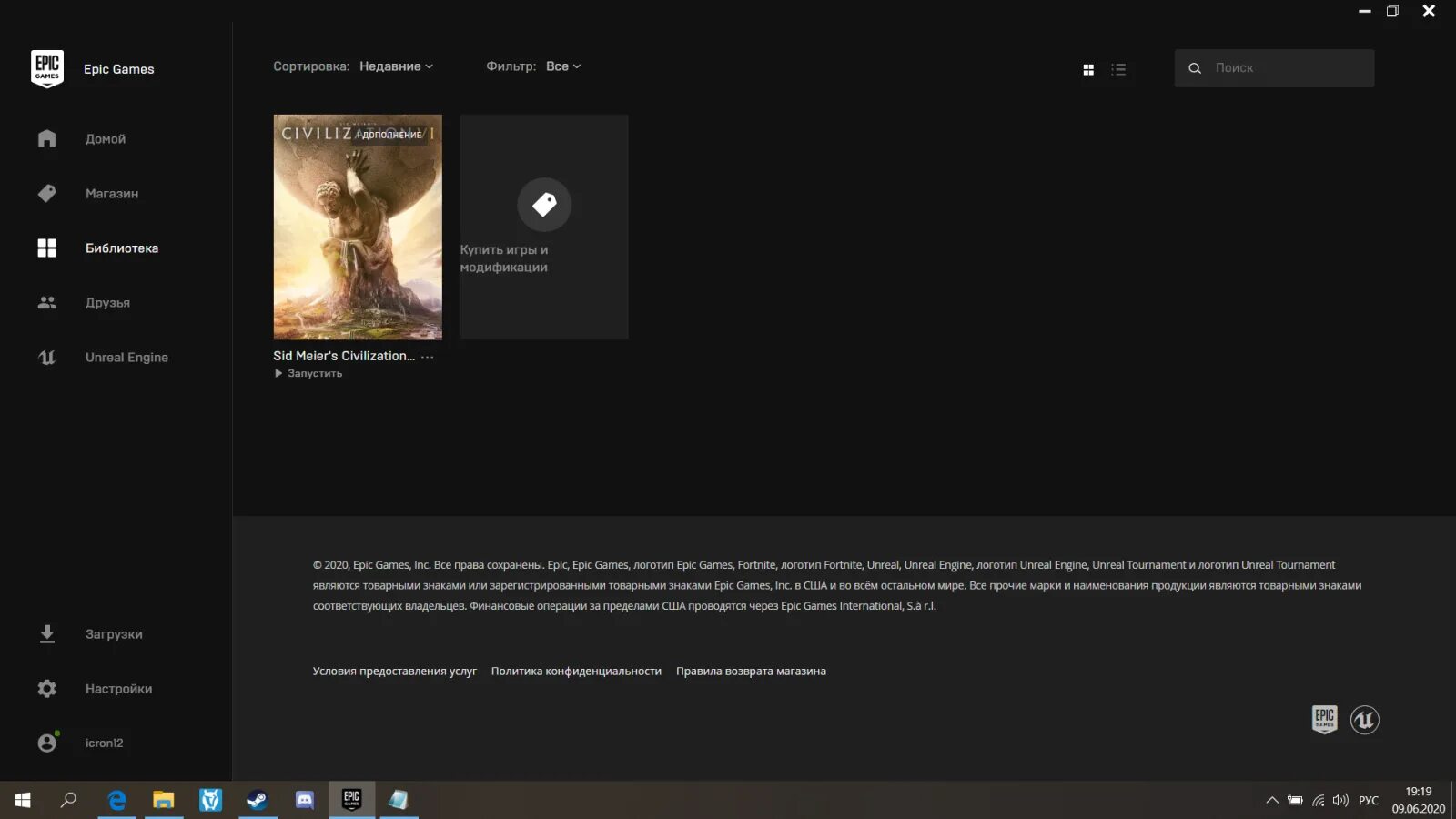The width and height of the screenshot is (1456, 819).
Task: Open Discord from the taskbar
Action: (305, 800)
